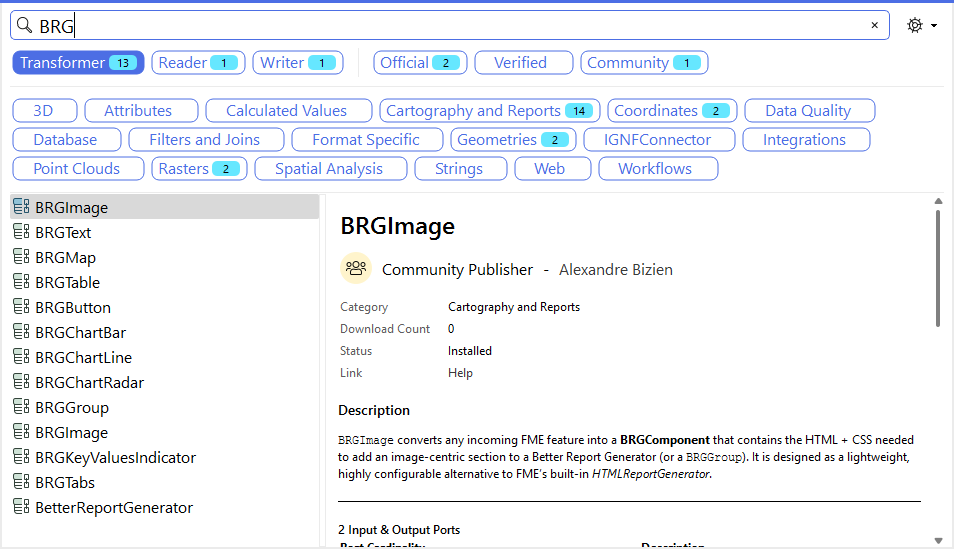Click transformer icon of selected BRGImage row
954x549 pixels.
point(21,206)
